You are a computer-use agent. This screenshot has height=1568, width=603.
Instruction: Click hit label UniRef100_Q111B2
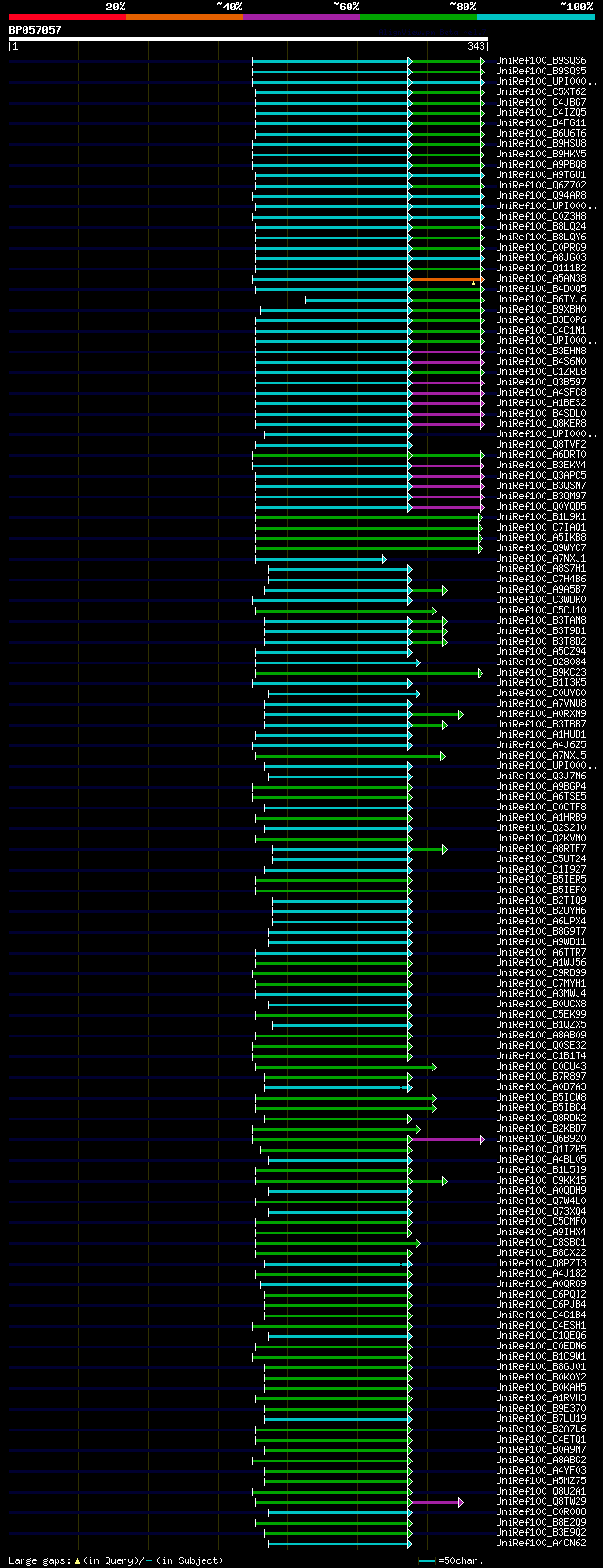tap(541, 268)
